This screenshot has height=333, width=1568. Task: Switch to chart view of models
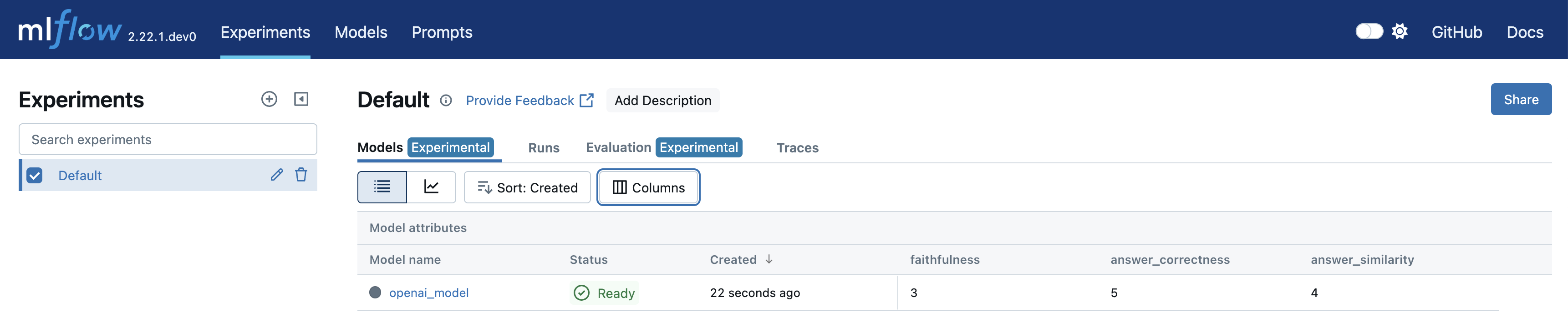coord(431,187)
